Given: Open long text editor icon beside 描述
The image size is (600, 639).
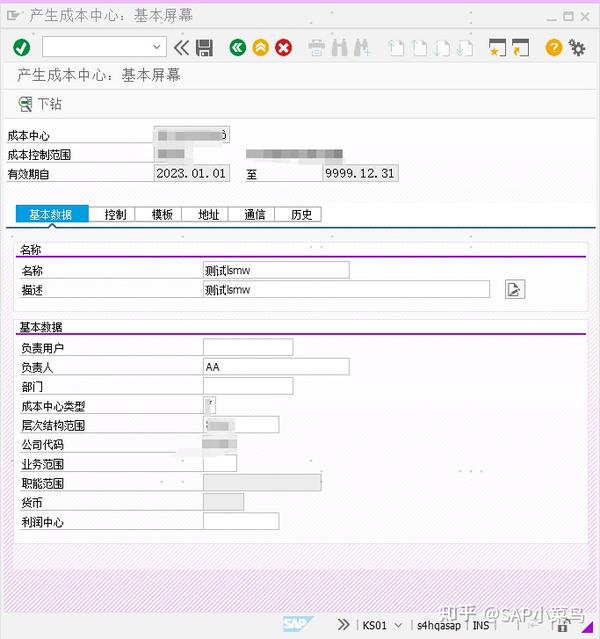Looking at the screenshot, I should [515, 289].
